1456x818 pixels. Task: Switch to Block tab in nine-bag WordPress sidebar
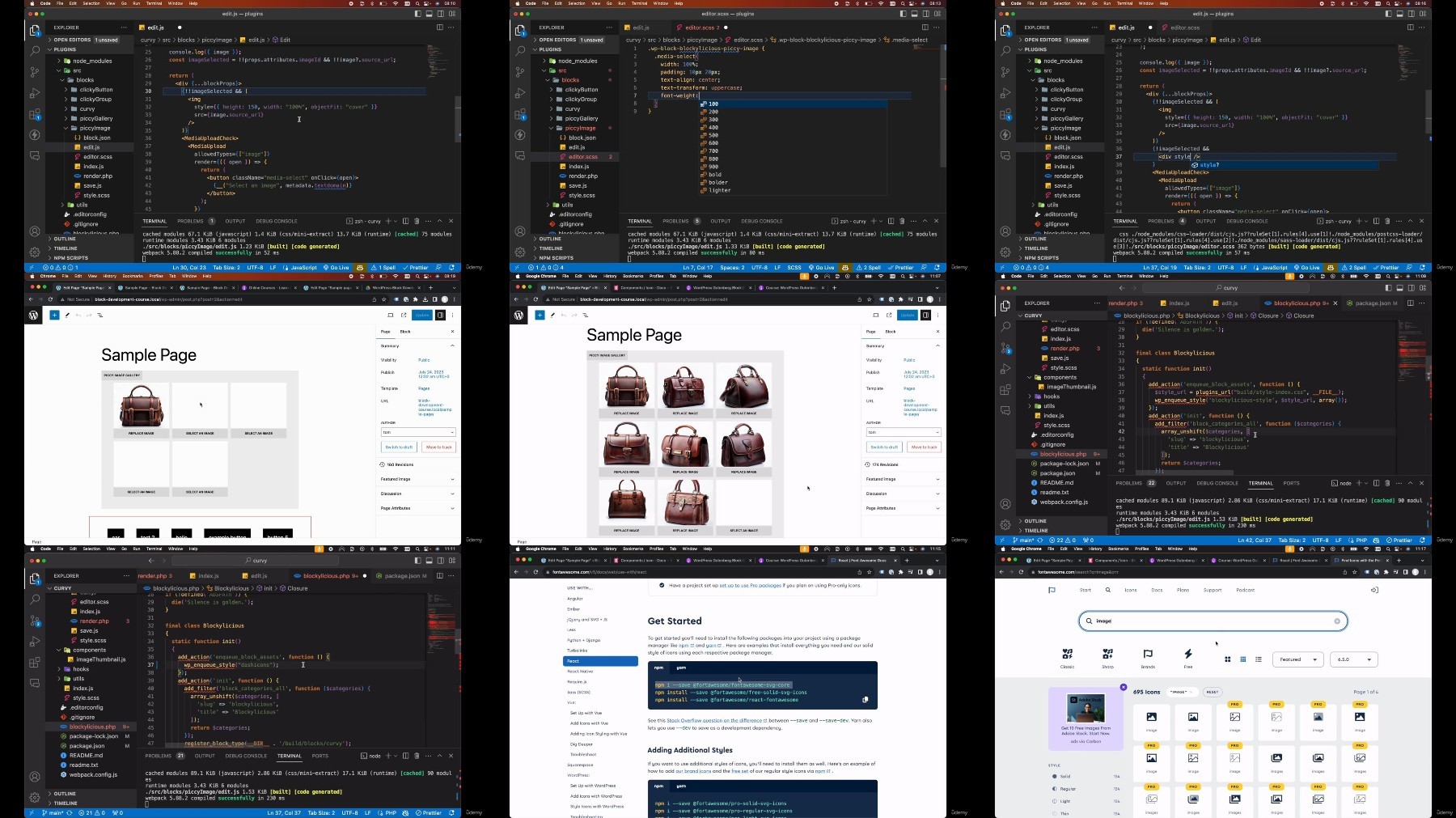(891, 332)
